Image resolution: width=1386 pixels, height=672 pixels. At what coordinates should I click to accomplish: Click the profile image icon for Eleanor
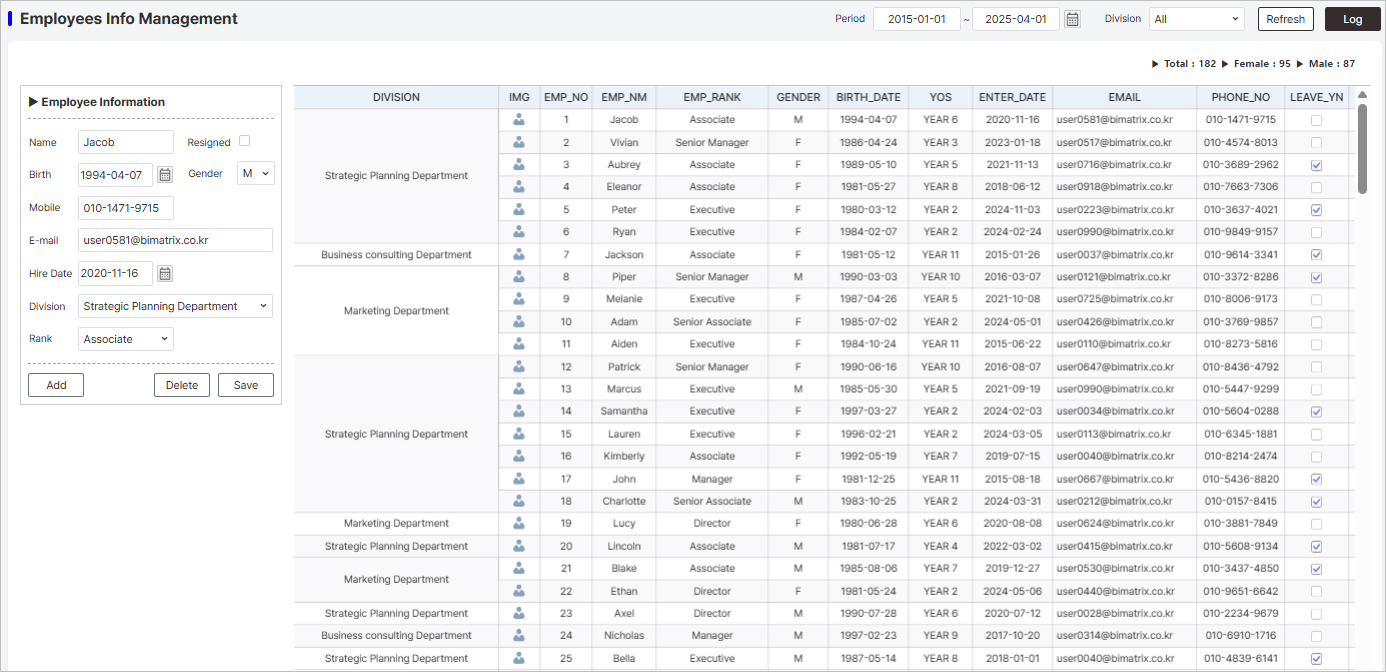(x=519, y=187)
